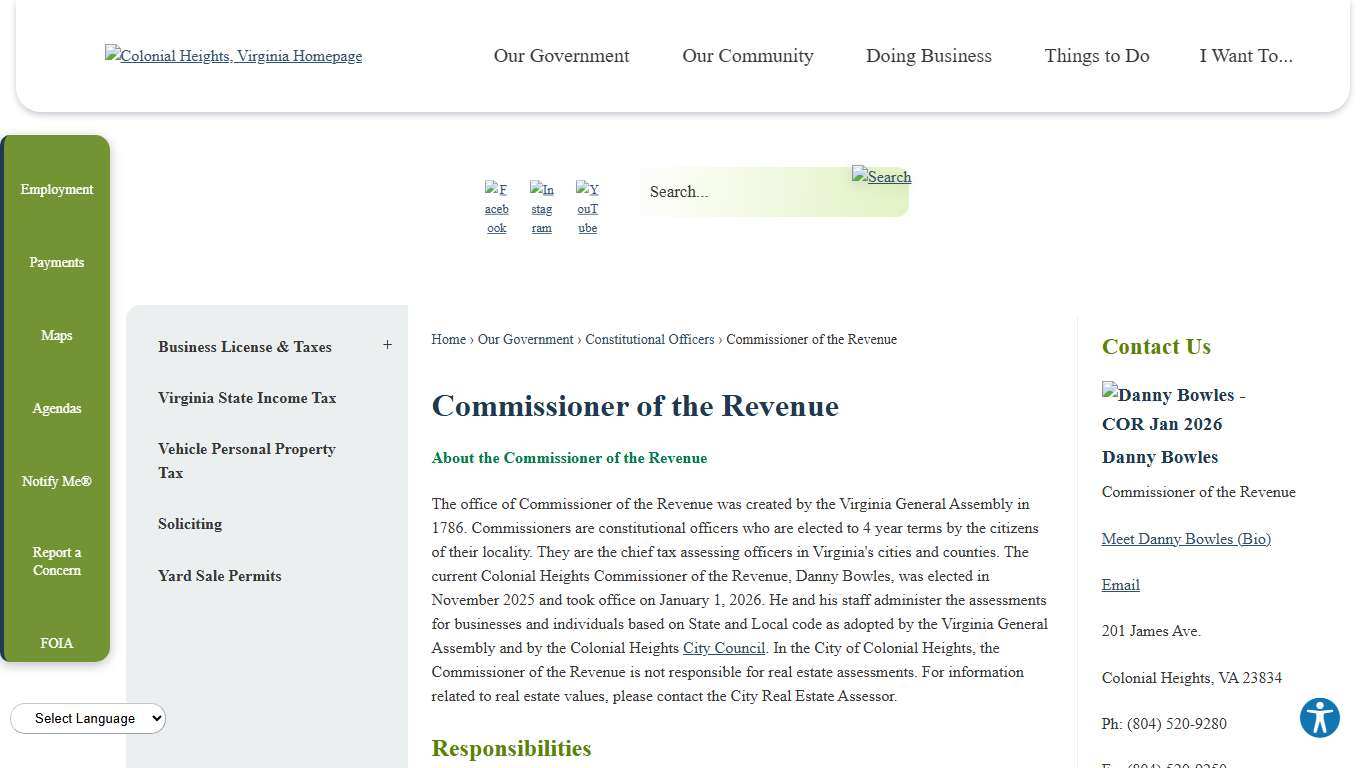Image resolution: width=1366 pixels, height=768 pixels.
Task: Click the FOIA sidebar button
Action: 56,643
